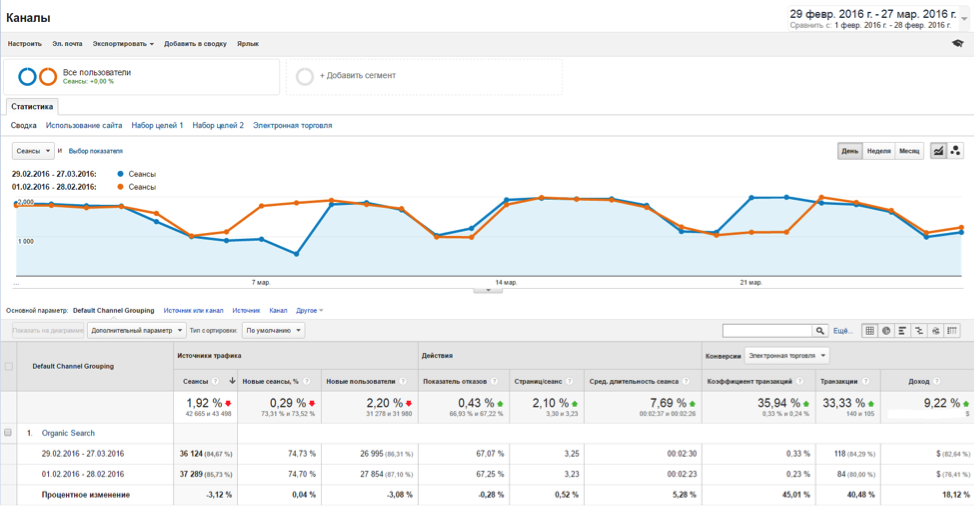This screenshot has width=975, height=506.
Task: Click the Настроить toolbar button
Action: point(25,44)
